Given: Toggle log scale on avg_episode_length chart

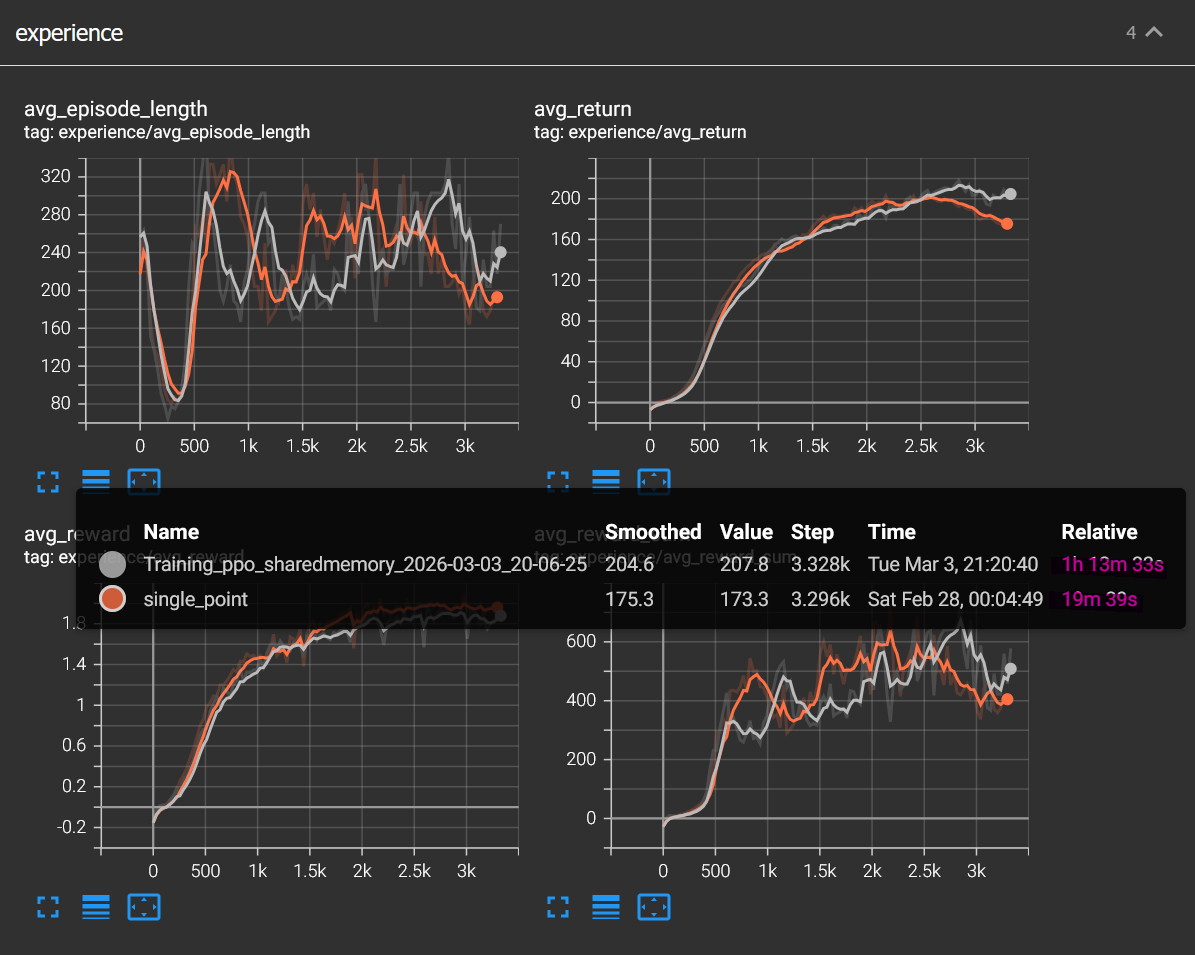Looking at the screenshot, I should 96,481.
